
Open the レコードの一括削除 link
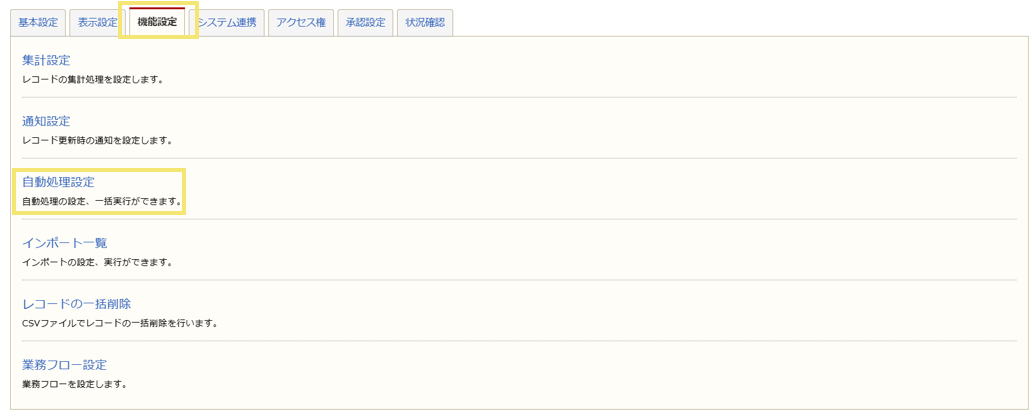coord(76,304)
